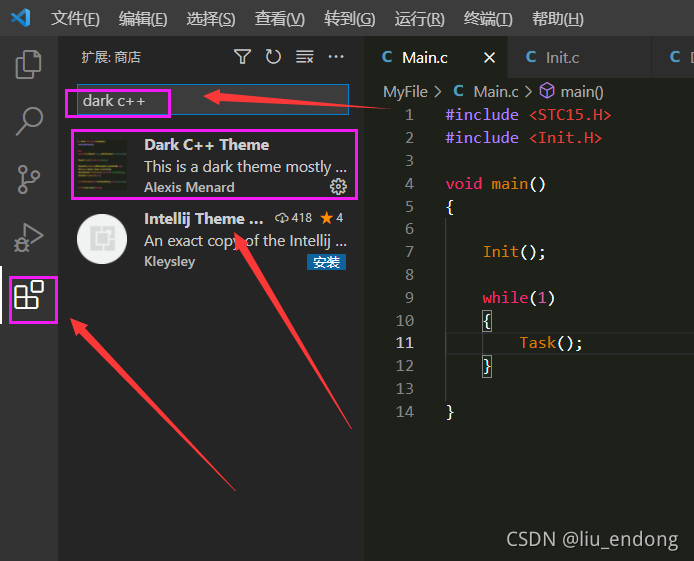The image size is (694, 561).
Task: Click the Intellij Theme extension logo
Action: [102, 239]
